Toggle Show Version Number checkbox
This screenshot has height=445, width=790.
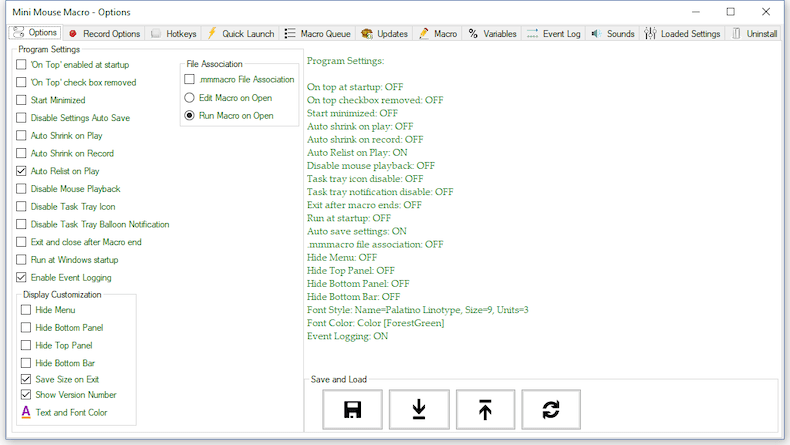[26, 394]
